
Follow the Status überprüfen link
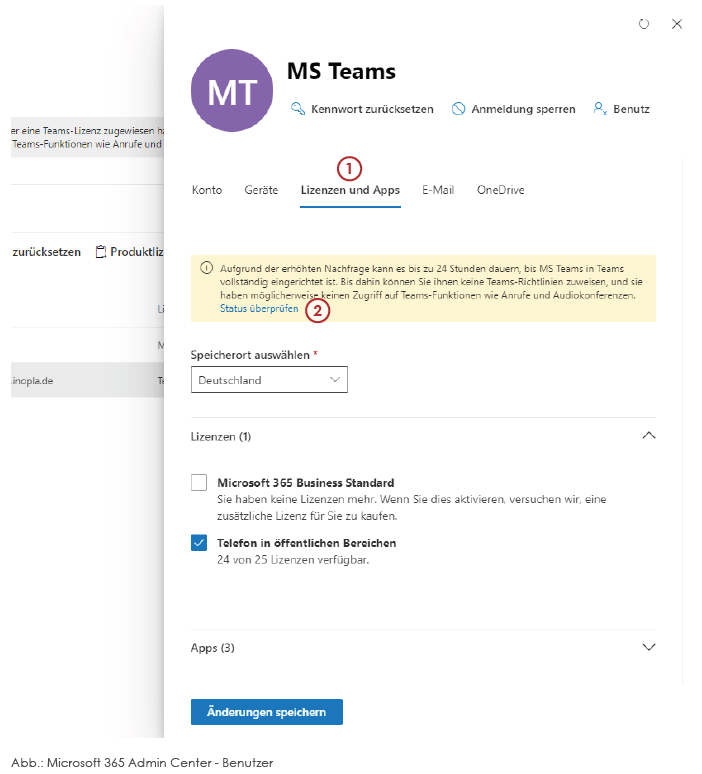point(259,309)
